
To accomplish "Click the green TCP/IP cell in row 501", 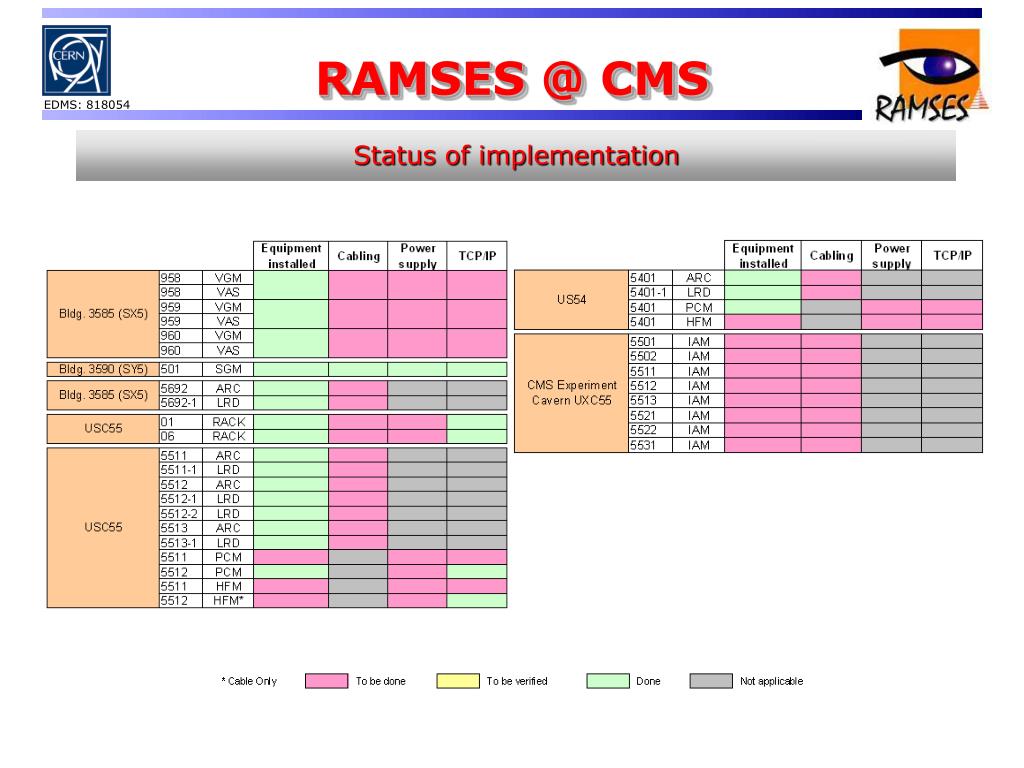I will point(477,370).
